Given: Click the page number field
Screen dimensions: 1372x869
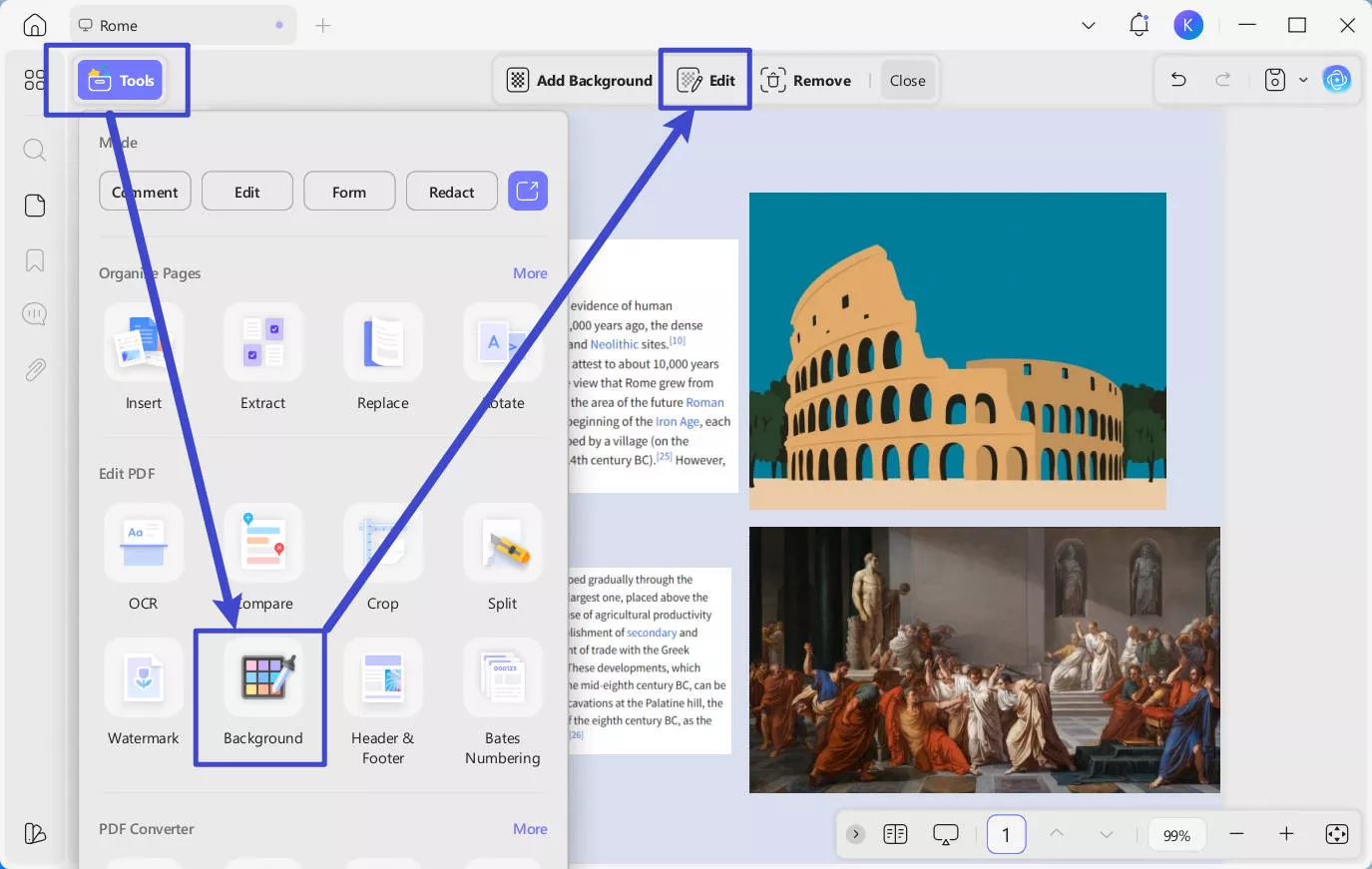Looking at the screenshot, I should [x=1006, y=834].
